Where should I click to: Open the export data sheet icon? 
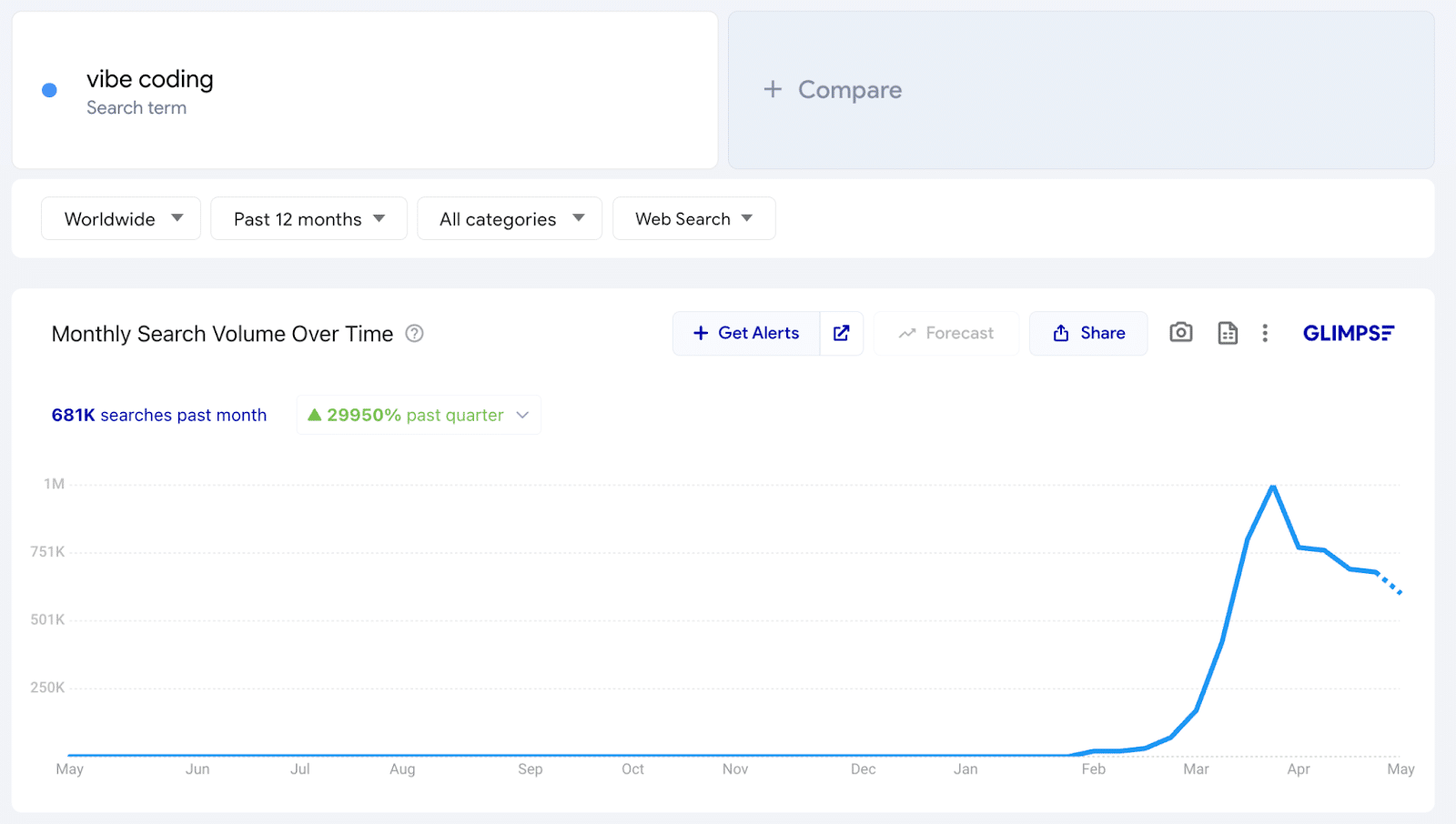coord(1228,333)
